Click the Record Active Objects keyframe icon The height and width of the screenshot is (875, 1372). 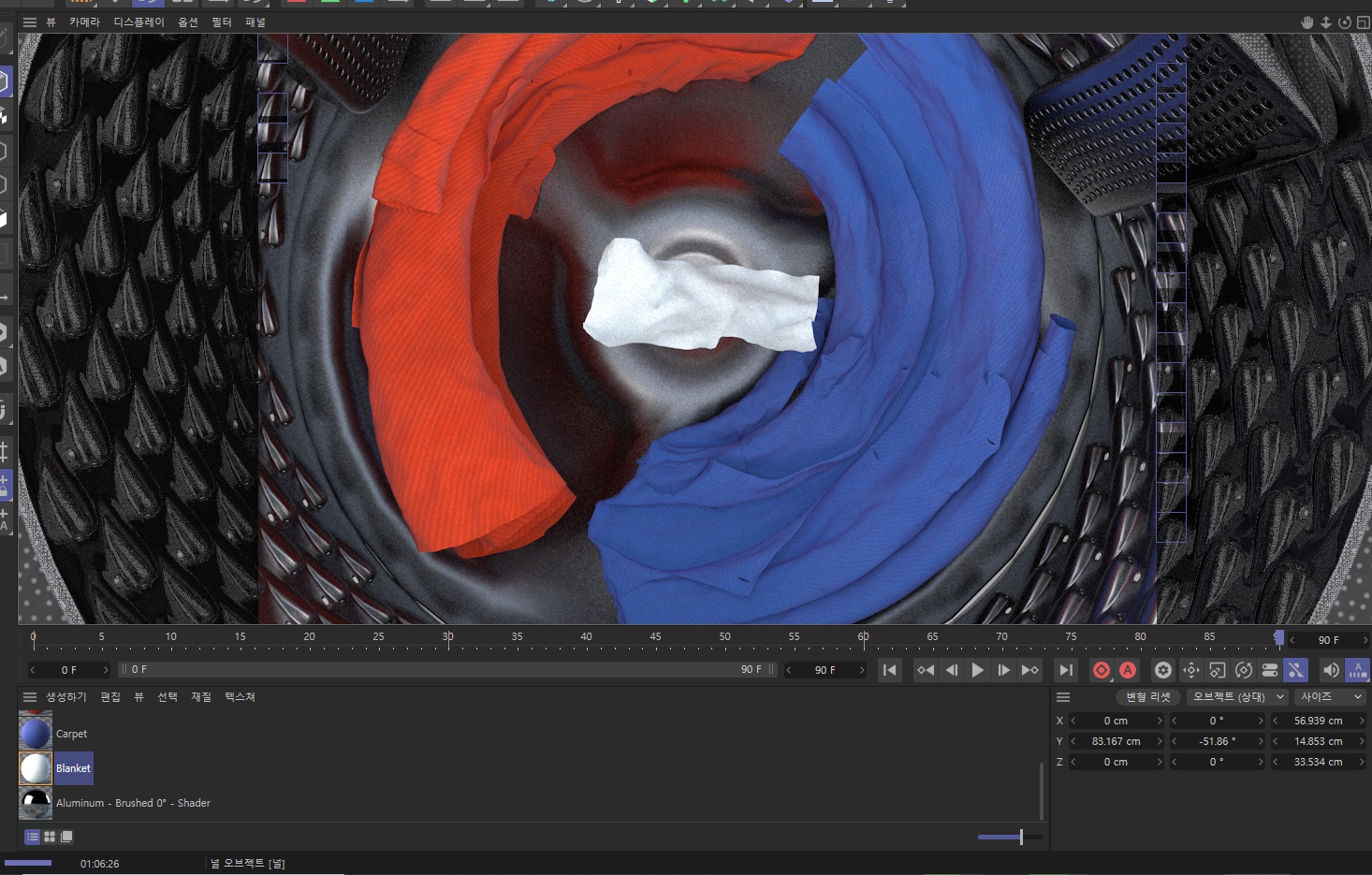click(x=1102, y=670)
